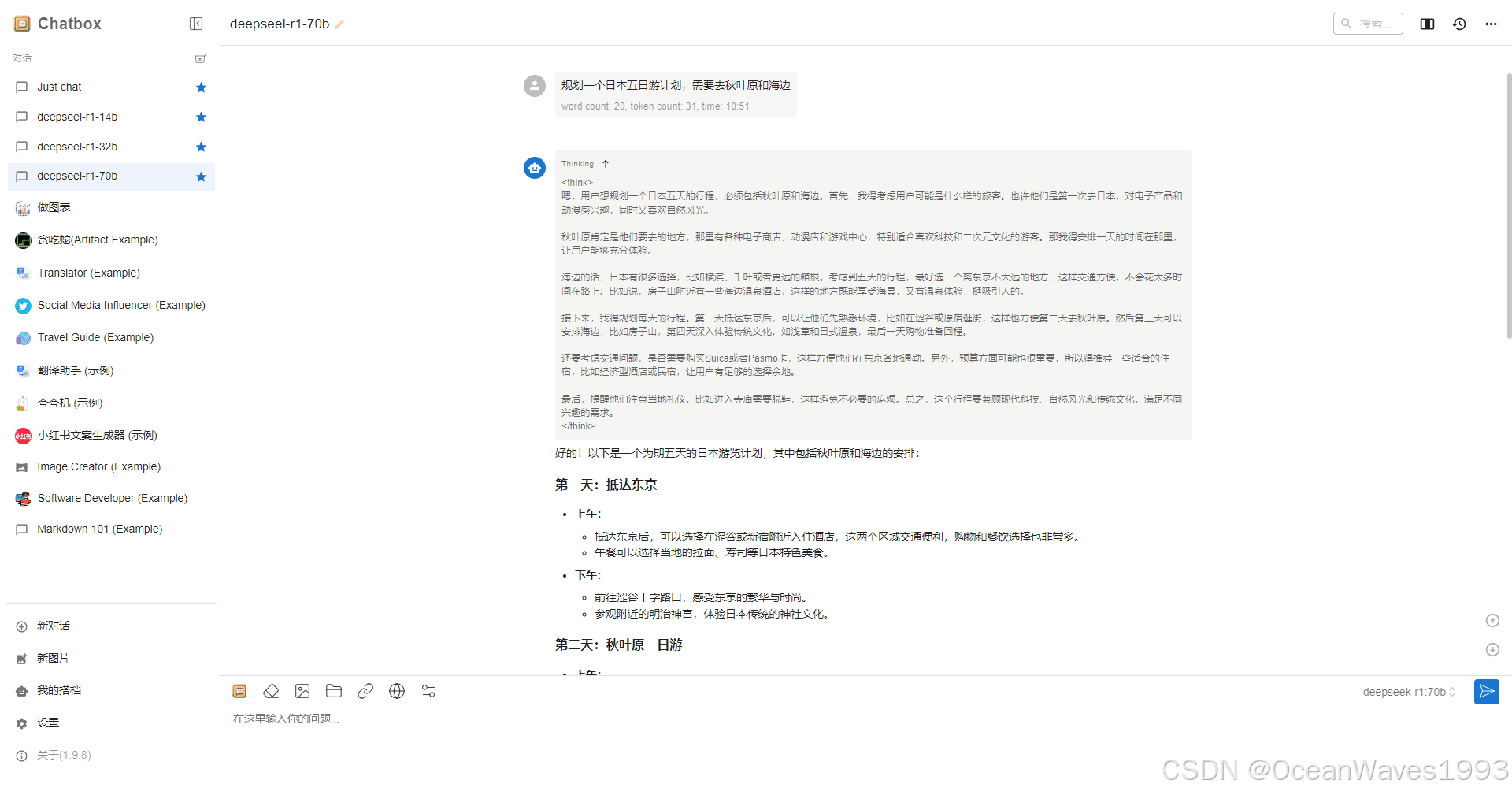
Task: Select the deepseel-r1-70b conversation
Action: click(111, 176)
